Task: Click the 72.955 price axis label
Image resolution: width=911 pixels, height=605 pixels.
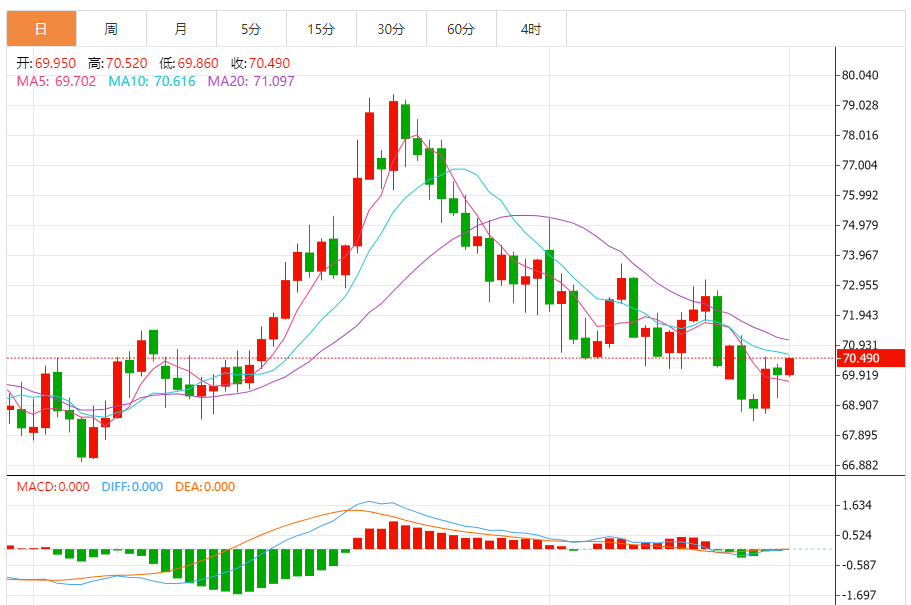Action: click(x=860, y=285)
